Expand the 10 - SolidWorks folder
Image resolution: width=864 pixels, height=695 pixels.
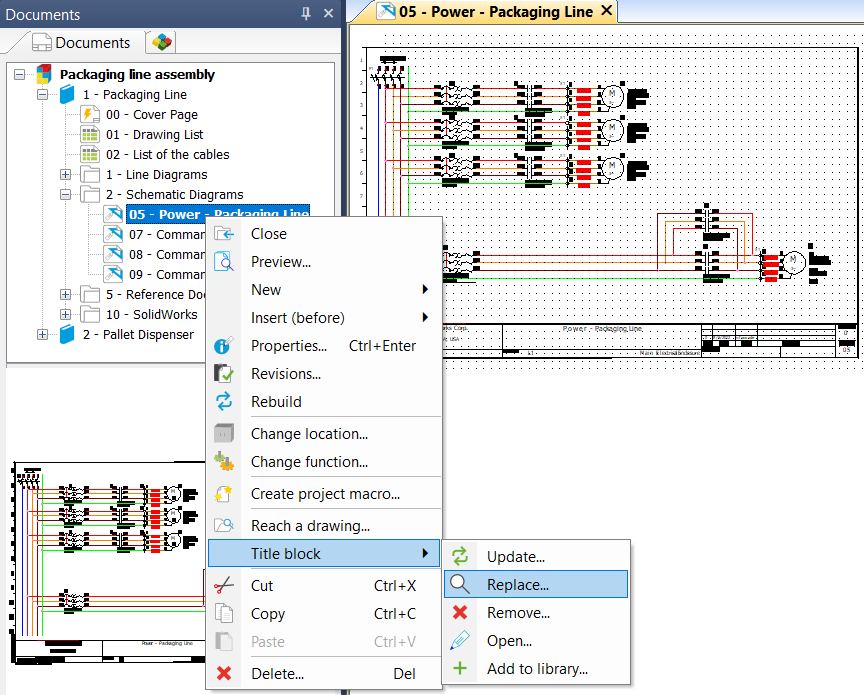(66, 315)
